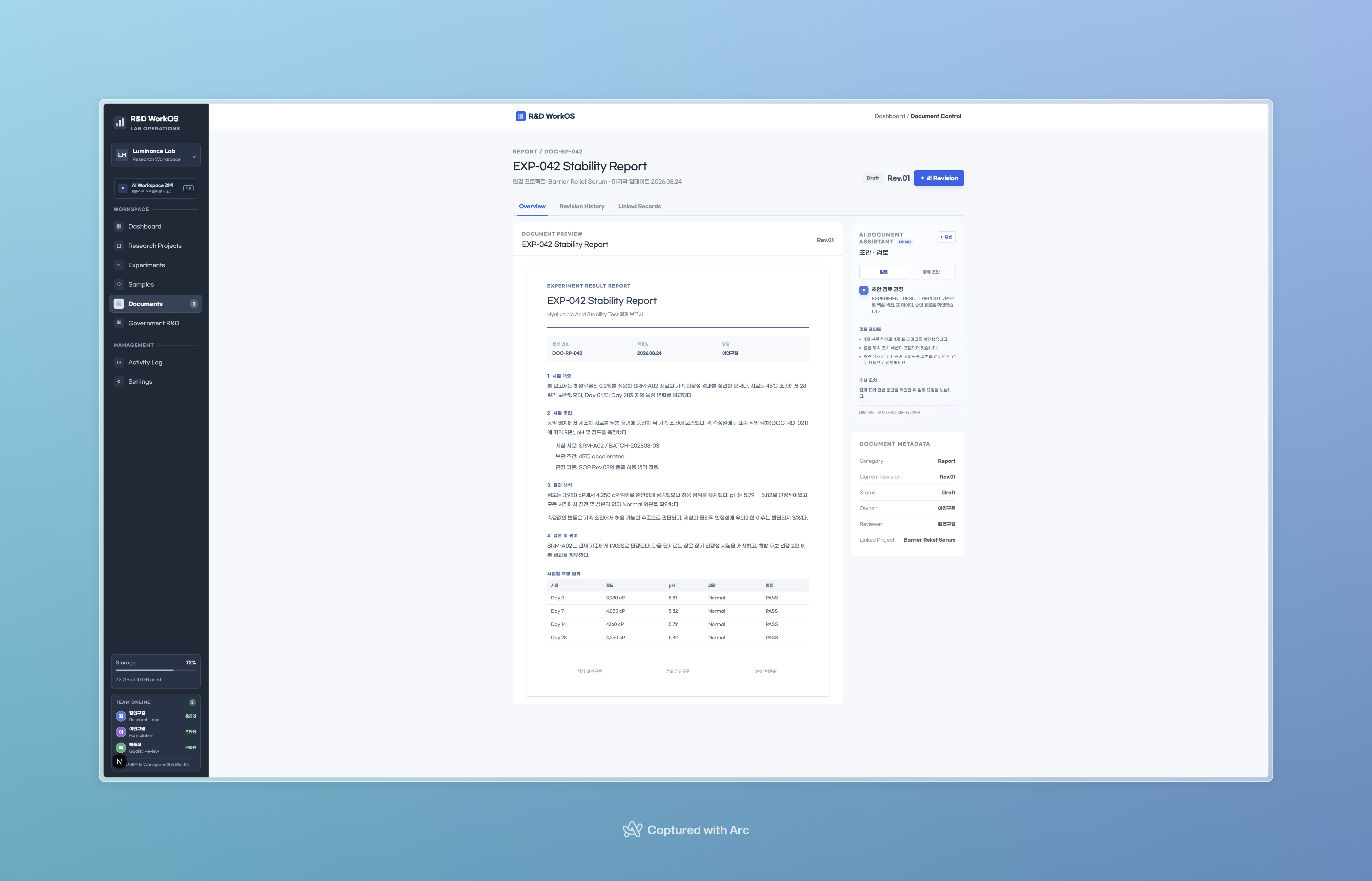Open the Samples sidebar icon
1372x881 pixels.
119,284
